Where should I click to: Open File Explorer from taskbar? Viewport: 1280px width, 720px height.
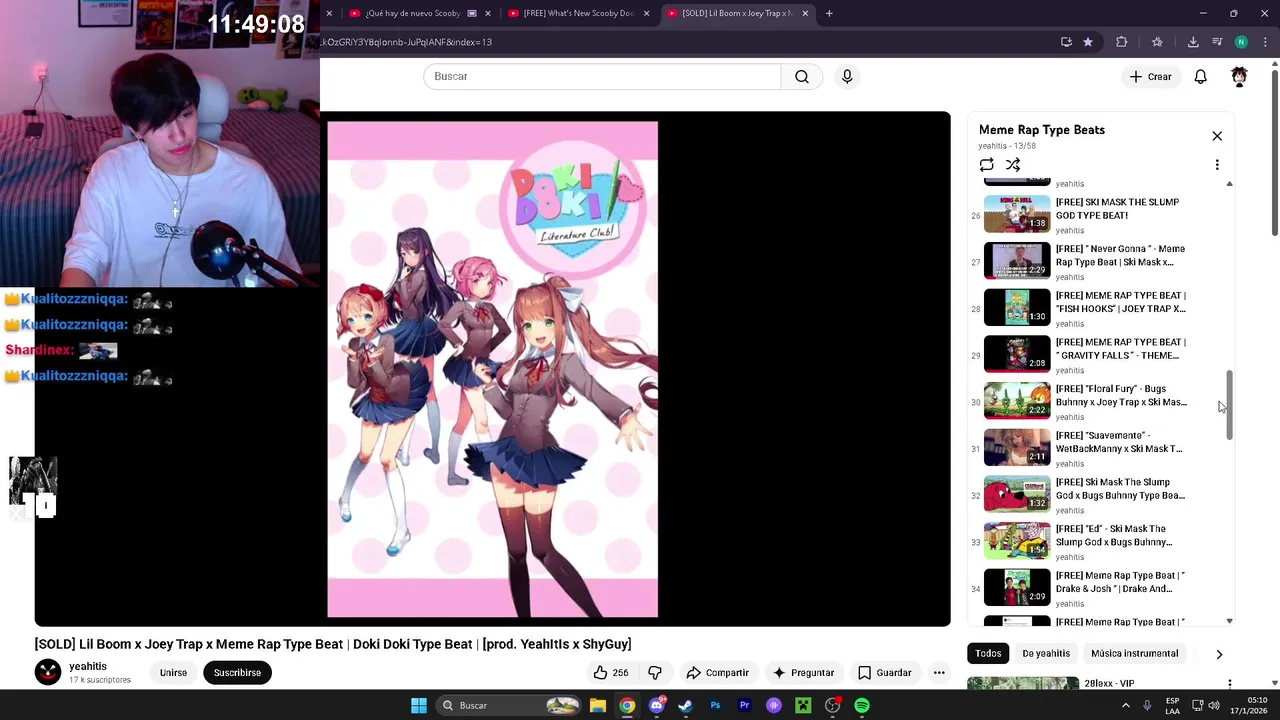click(598, 706)
